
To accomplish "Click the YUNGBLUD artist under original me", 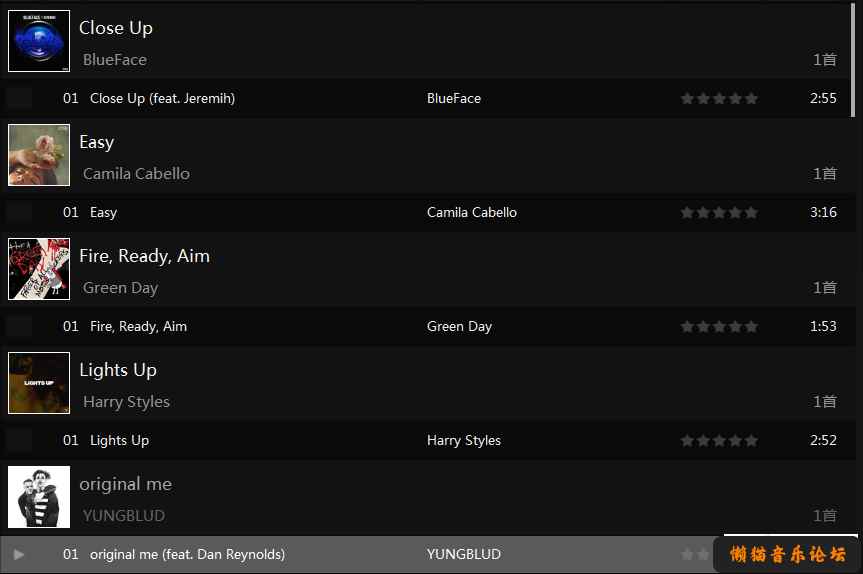I will (x=124, y=516).
